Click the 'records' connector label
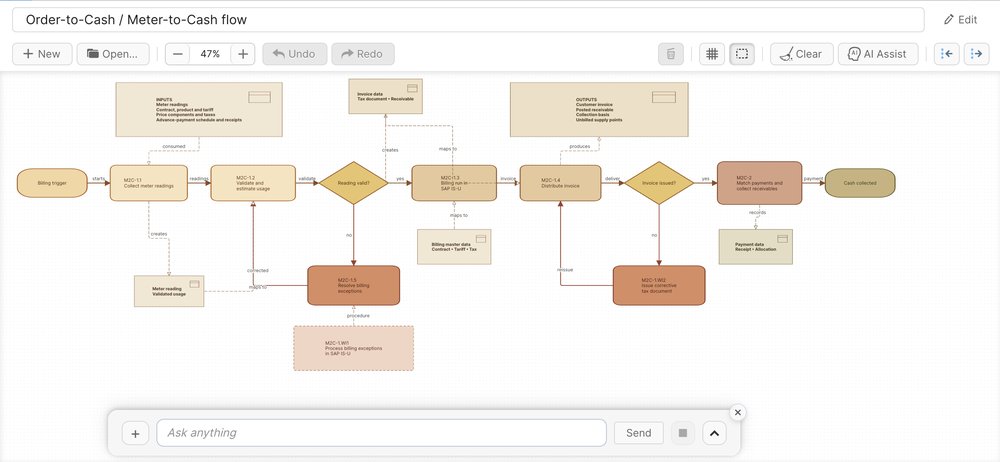The image size is (1000, 462). (758, 212)
